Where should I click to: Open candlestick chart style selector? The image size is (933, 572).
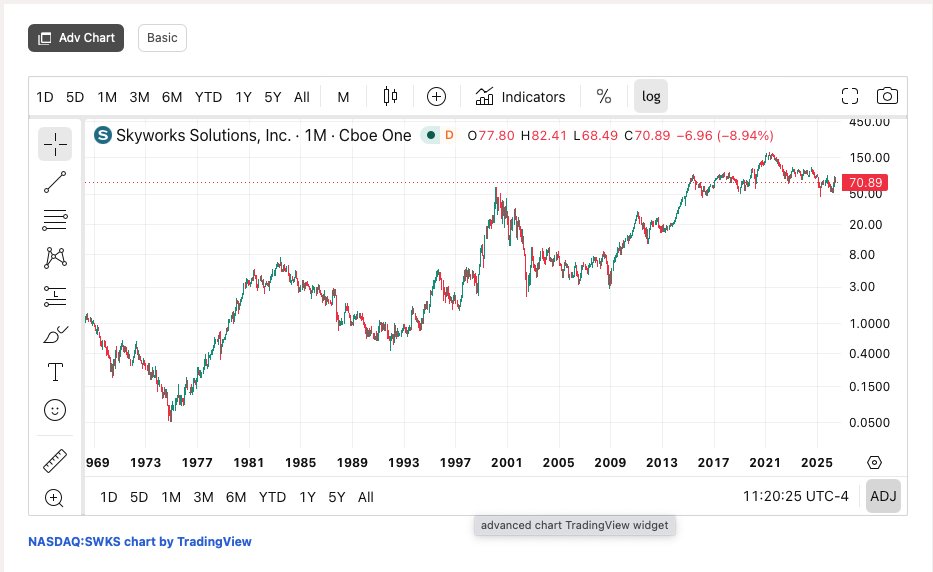click(x=390, y=96)
